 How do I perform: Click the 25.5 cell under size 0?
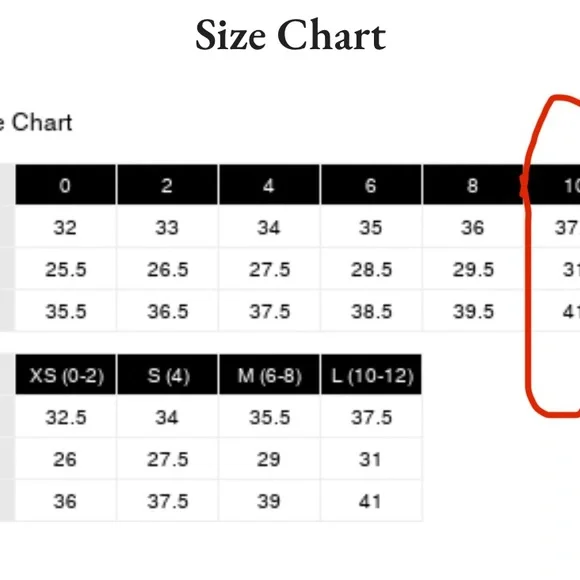pos(65,269)
